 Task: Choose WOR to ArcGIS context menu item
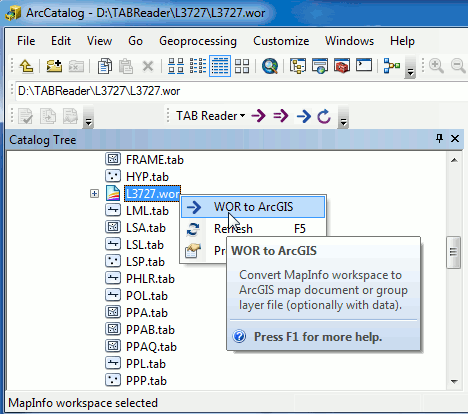coord(253,207)
